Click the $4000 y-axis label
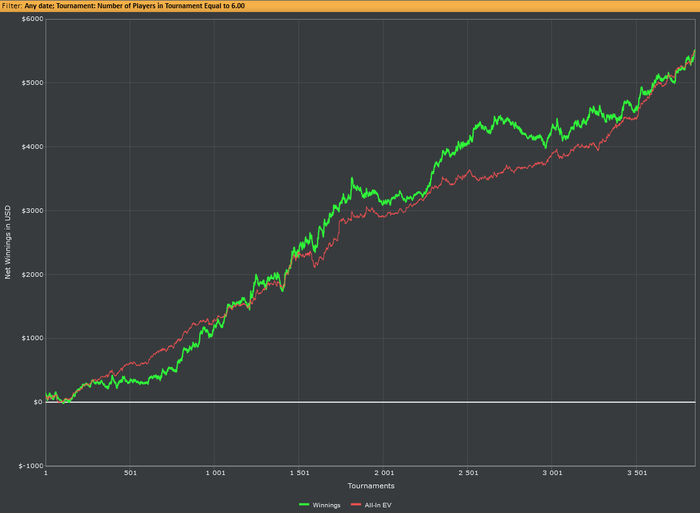The image size is (700, 513). pos(32,146)
